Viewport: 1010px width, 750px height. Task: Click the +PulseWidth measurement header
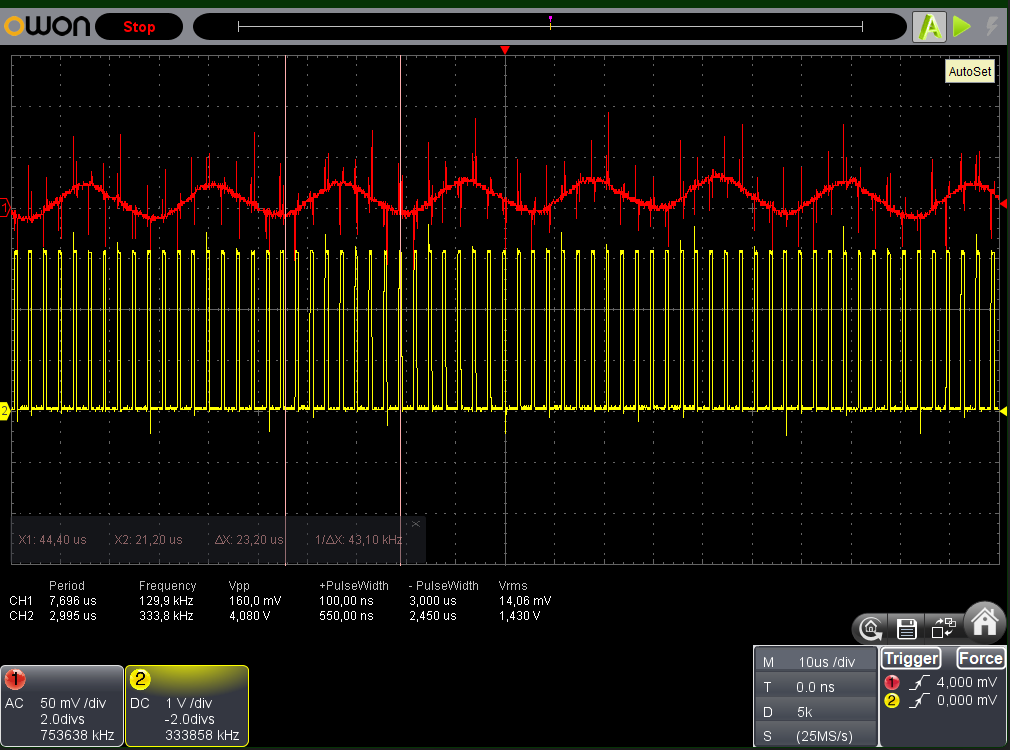(x=354, y=586)
